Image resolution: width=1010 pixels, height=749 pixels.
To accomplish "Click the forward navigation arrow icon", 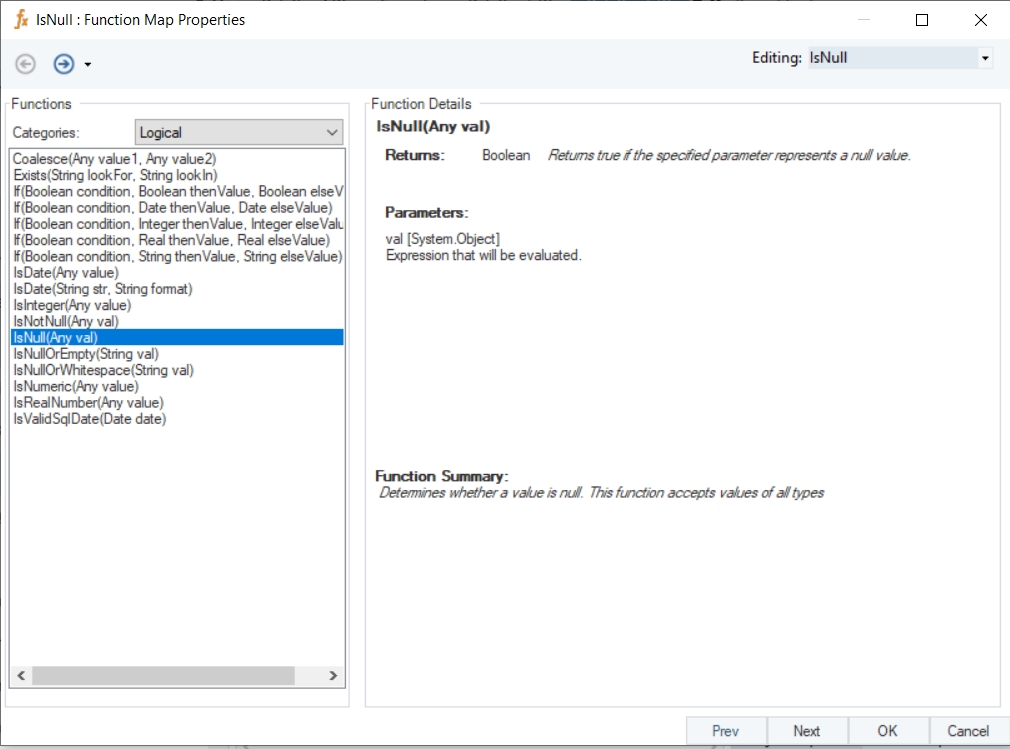I will (x=64, y=64).
